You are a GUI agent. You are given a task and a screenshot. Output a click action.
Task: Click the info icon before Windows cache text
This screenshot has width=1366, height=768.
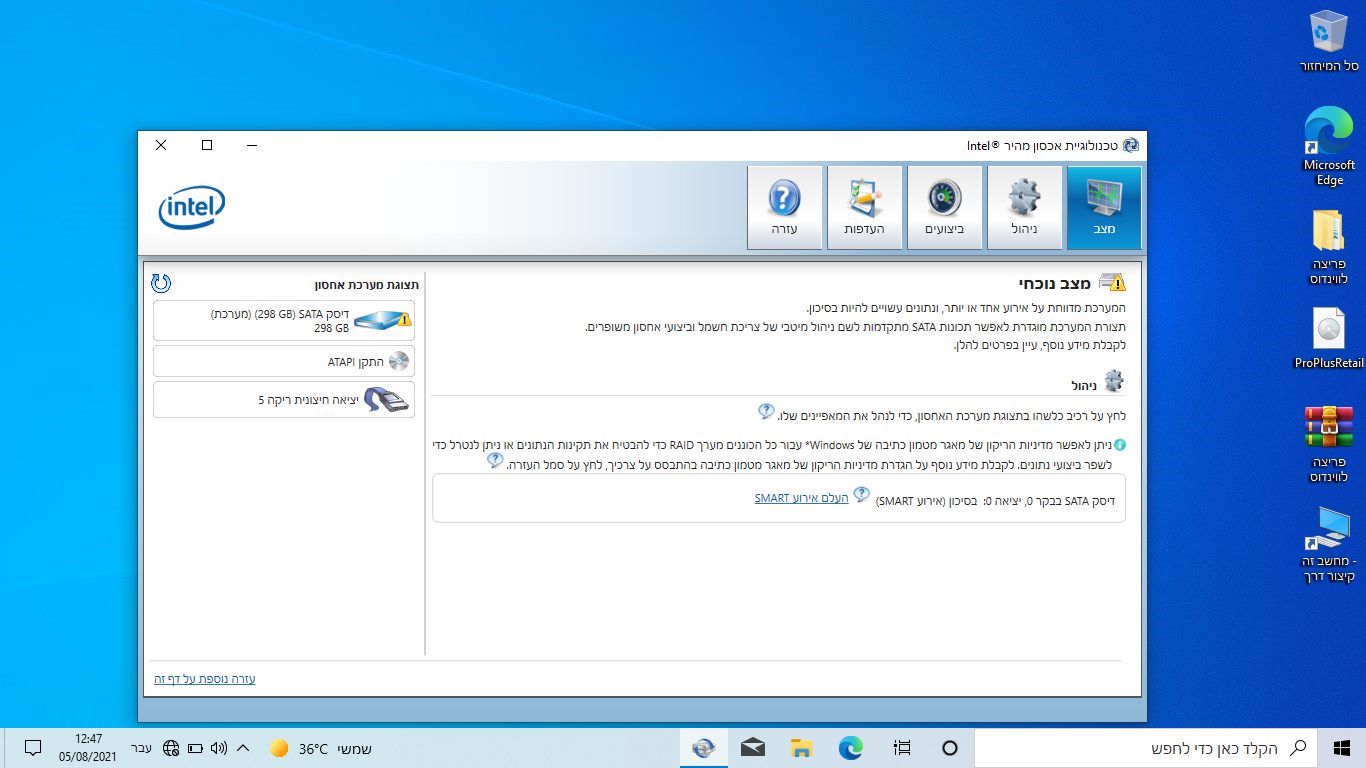coord(1120,444)
